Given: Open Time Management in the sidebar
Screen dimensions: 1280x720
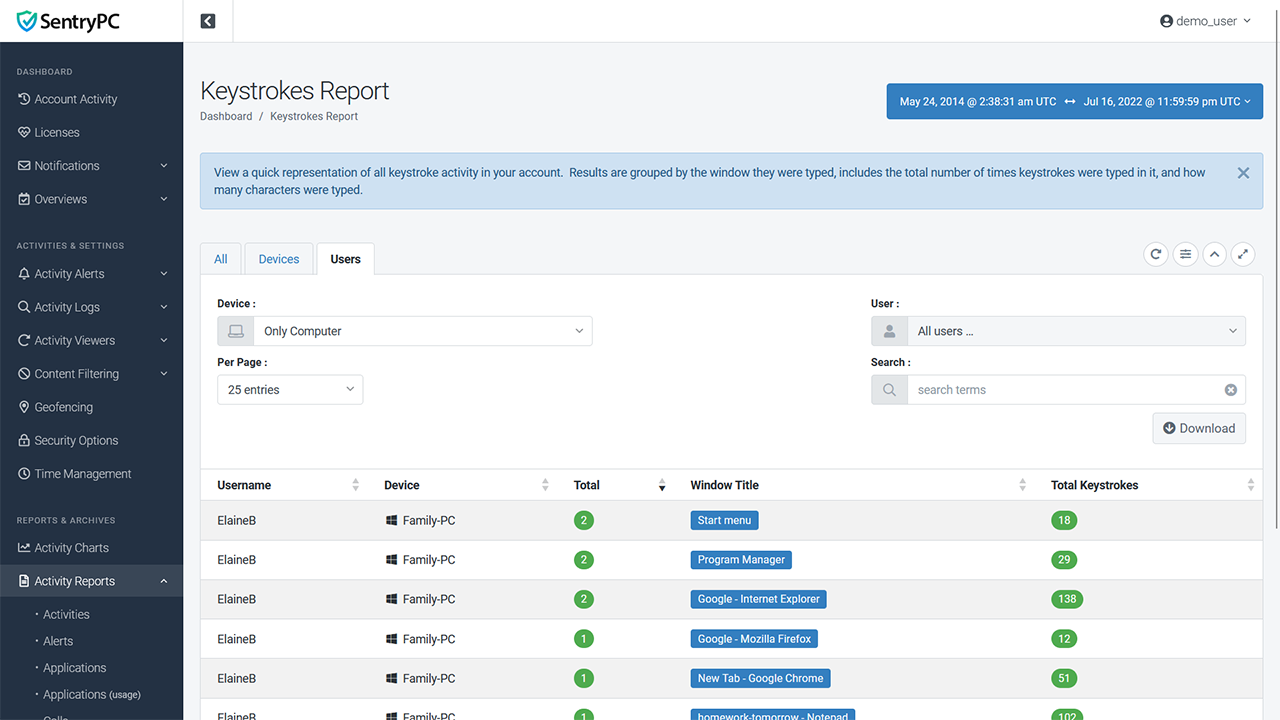Looking at the screenshot, I should (x=91, y=474).
